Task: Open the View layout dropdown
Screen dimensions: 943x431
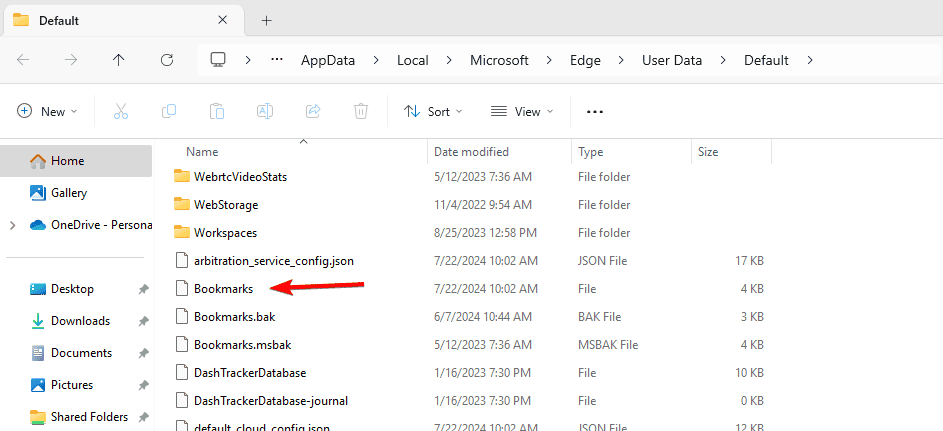Action: 521,111
